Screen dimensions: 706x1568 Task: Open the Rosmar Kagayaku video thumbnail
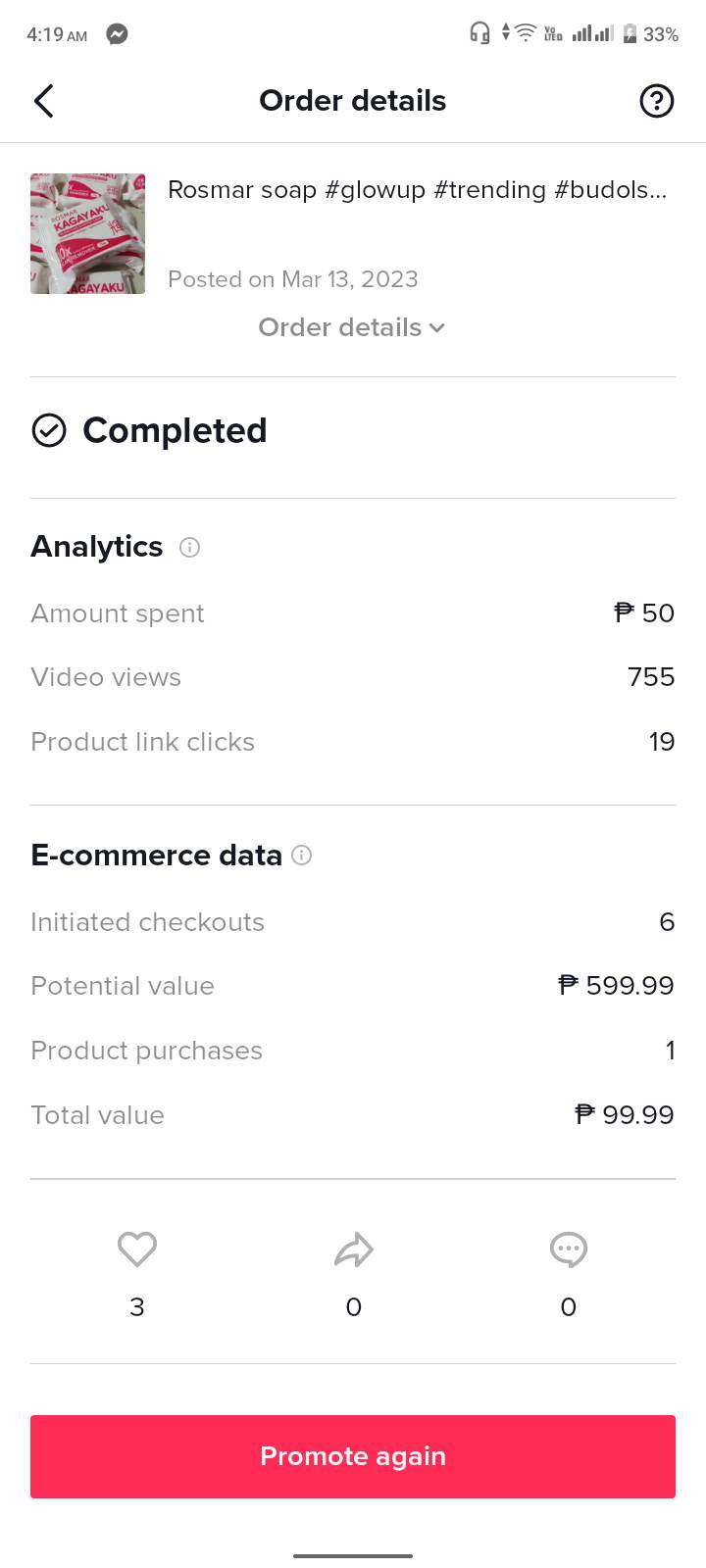(88, 234)
